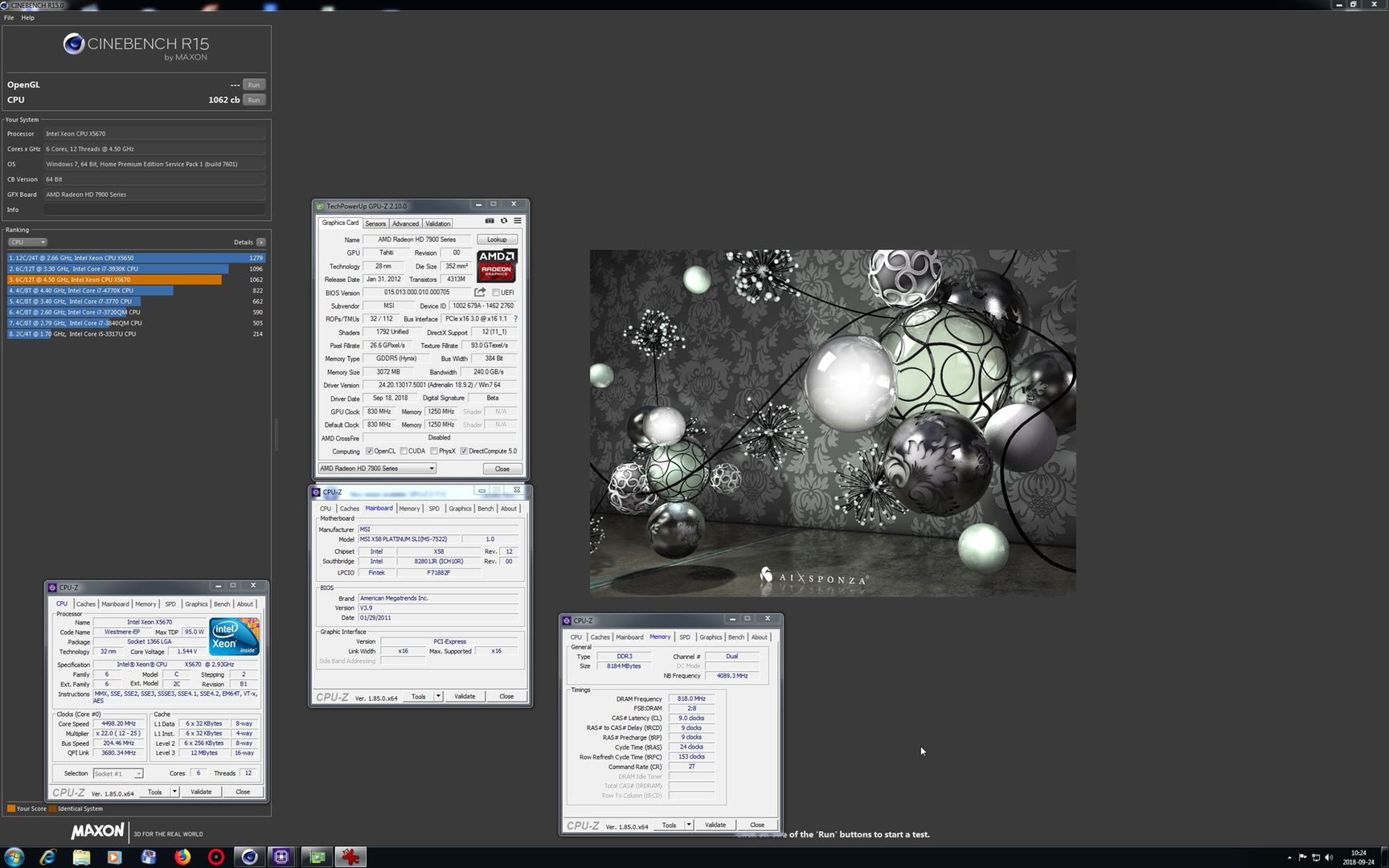Click the network tray icon
Viewport: 1389px width, 868px height.
[1316, 858]
